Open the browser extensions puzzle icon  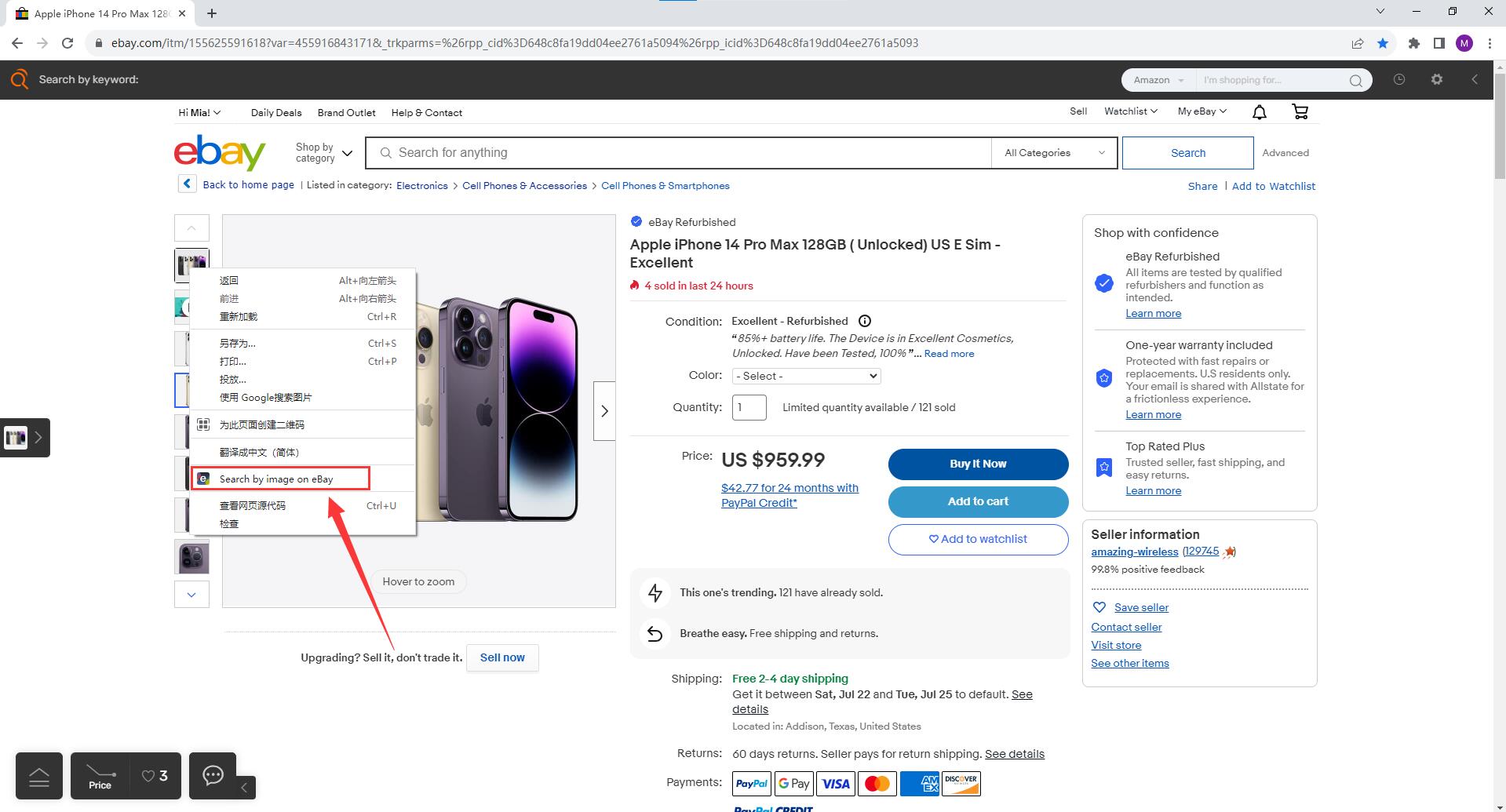pyautogui.click(x=1414, y=43)
